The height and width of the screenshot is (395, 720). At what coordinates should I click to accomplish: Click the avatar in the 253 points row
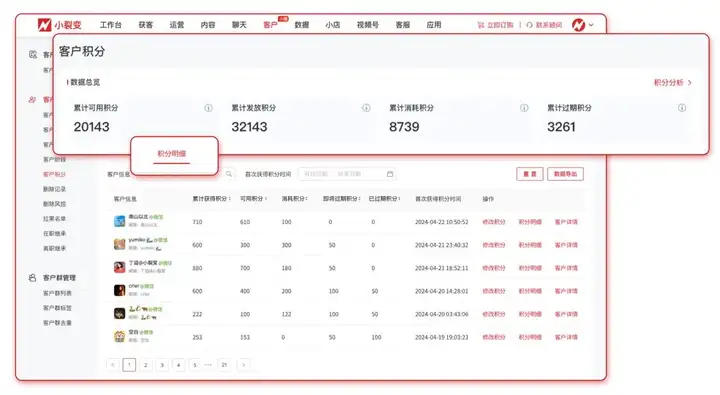point(119,337)
